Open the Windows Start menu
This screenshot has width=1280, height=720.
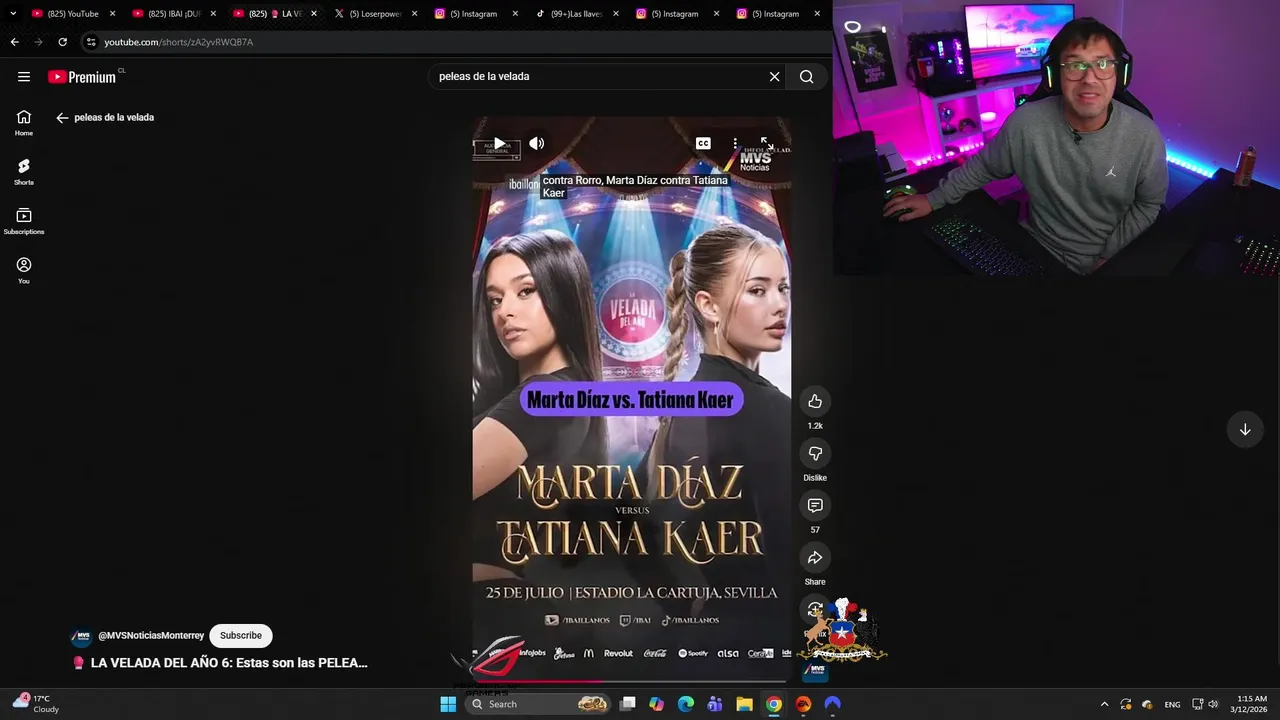tap(448, 704)
